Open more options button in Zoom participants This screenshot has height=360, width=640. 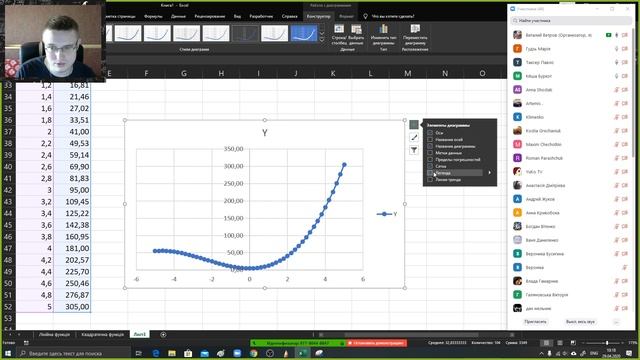(616, 322)
